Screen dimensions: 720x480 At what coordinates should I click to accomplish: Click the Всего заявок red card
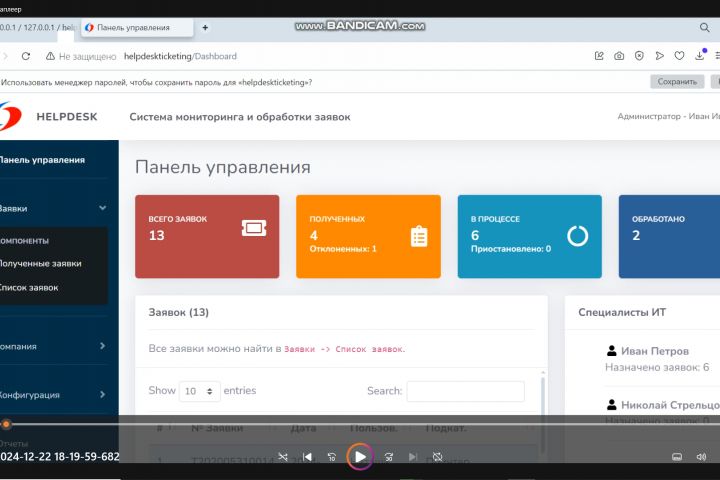pyautogui.click(x=207, y=237)
